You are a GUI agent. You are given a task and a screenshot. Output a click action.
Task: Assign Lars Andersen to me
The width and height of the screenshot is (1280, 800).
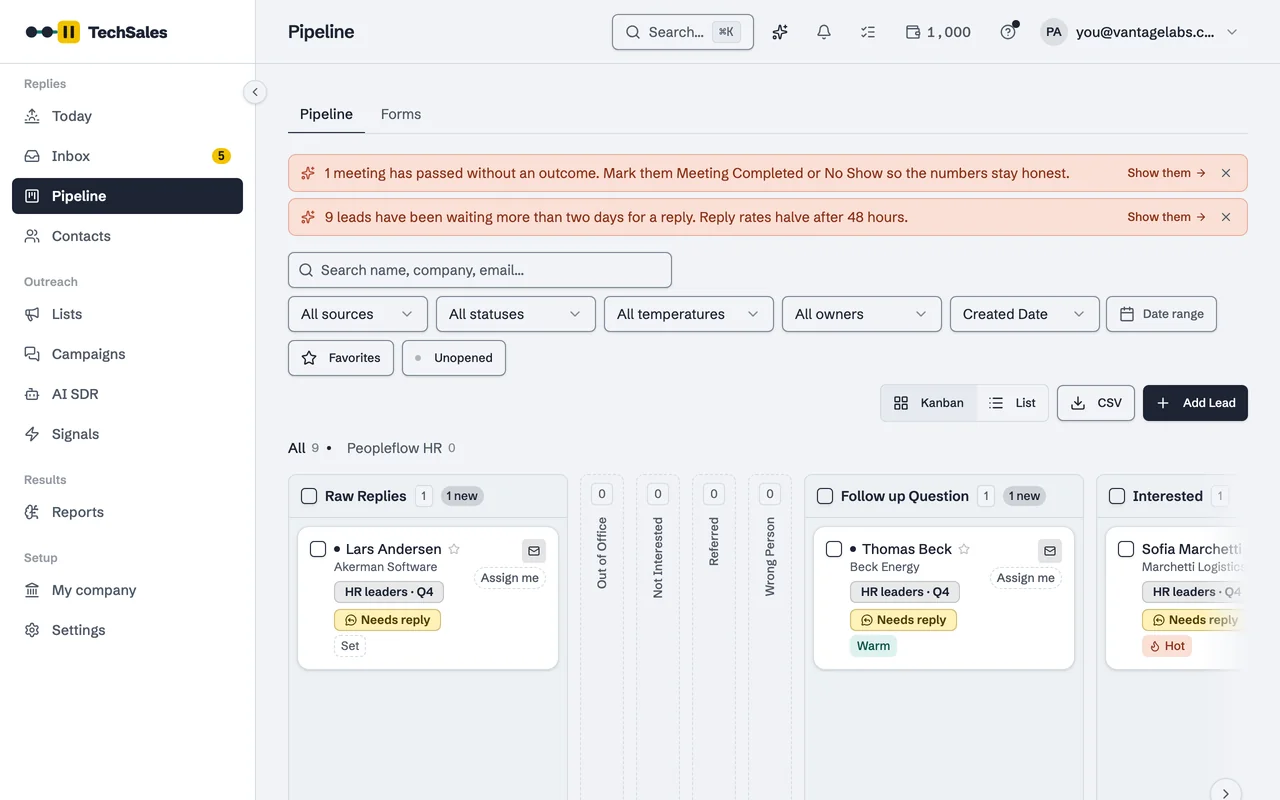point(510,578)
